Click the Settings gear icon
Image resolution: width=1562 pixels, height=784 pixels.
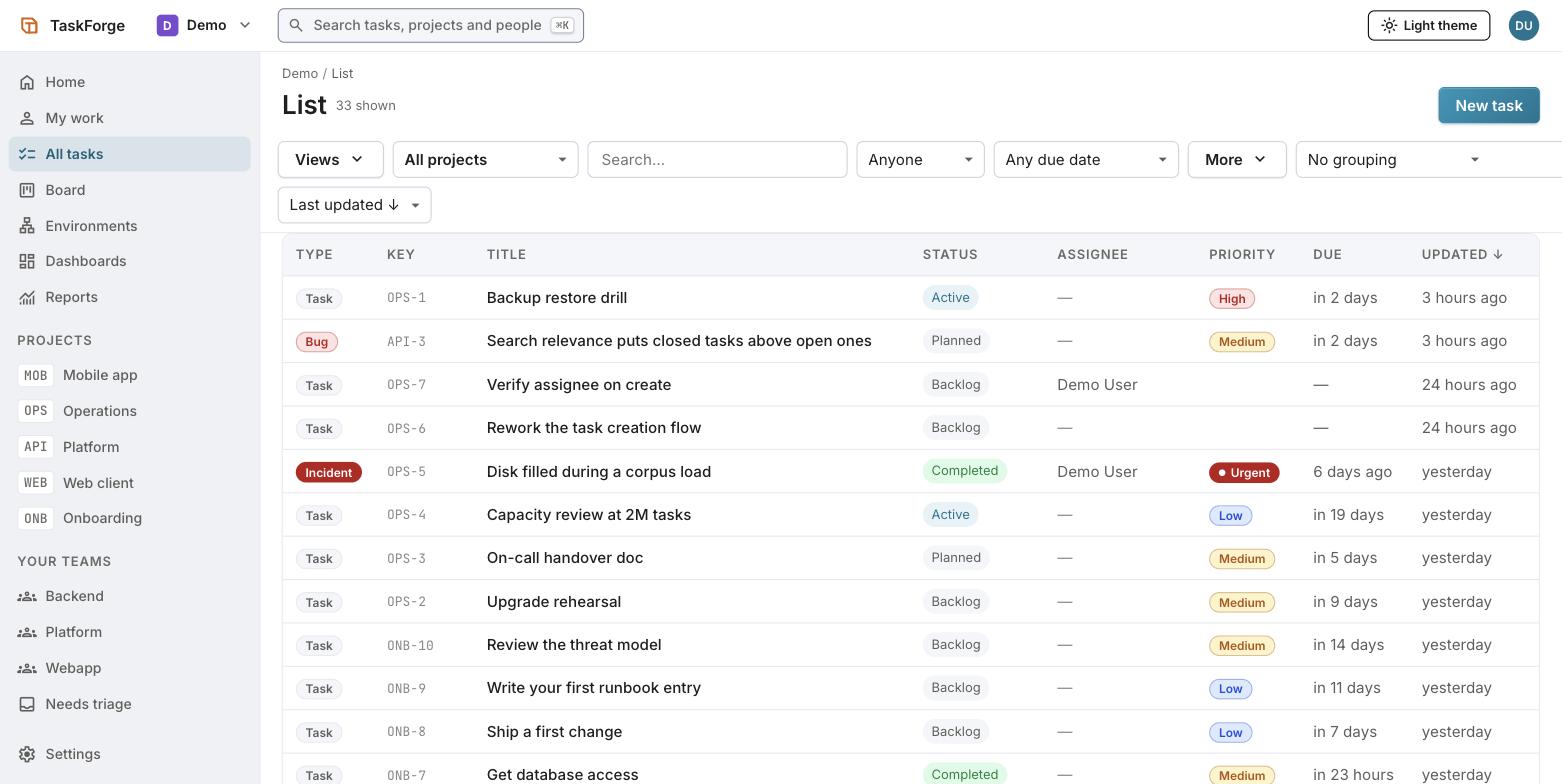(27, 754)
